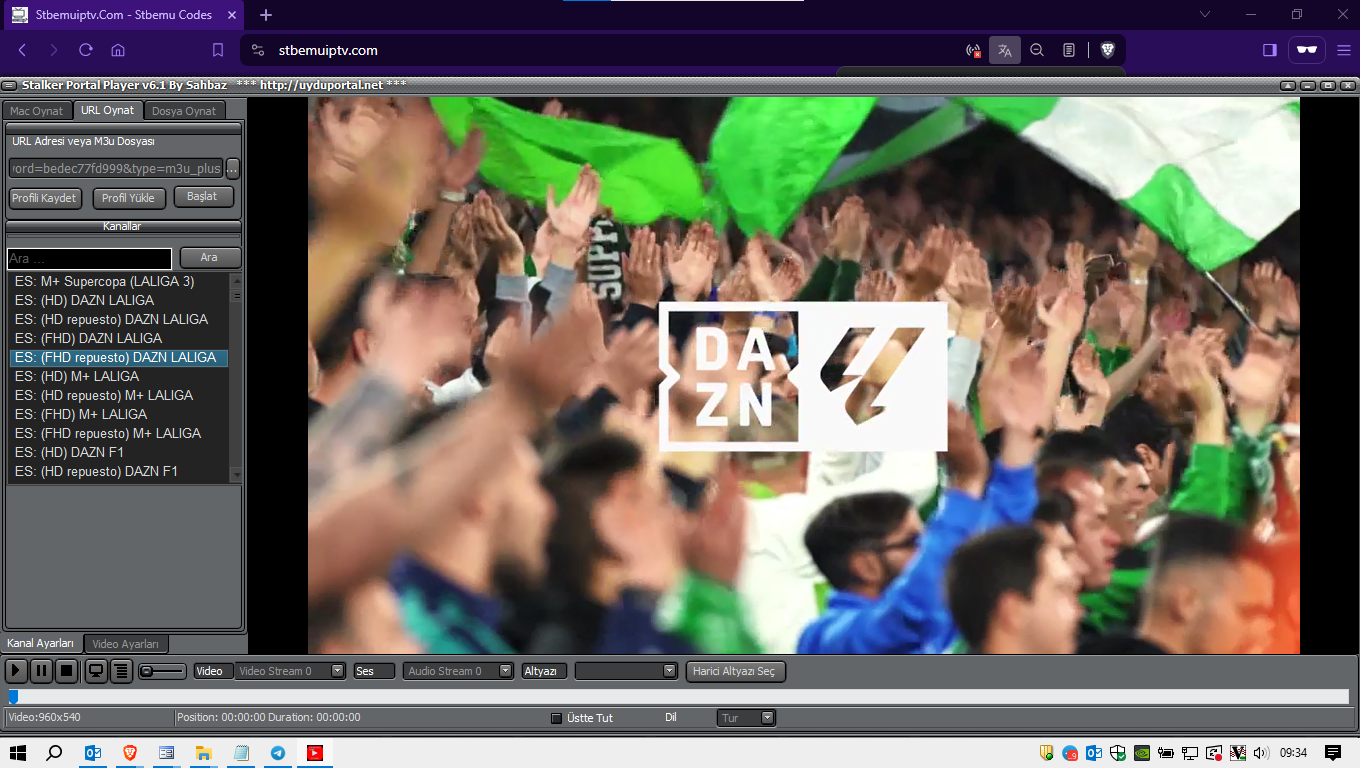Screen dimensions: 1360x768
Task: Open Windows Start menu
Action: (x=17, y=753)
